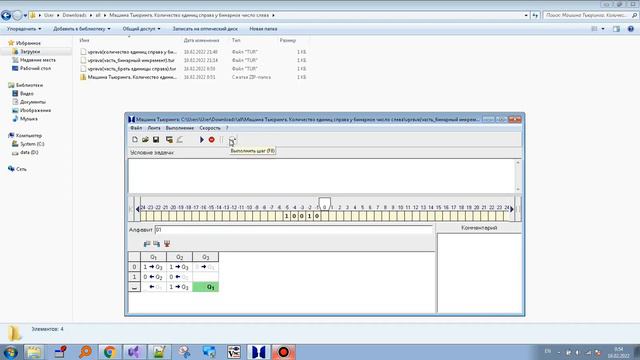Click Новая папка button
Viewport: 640px width, 360px height.
coord(263,29)
